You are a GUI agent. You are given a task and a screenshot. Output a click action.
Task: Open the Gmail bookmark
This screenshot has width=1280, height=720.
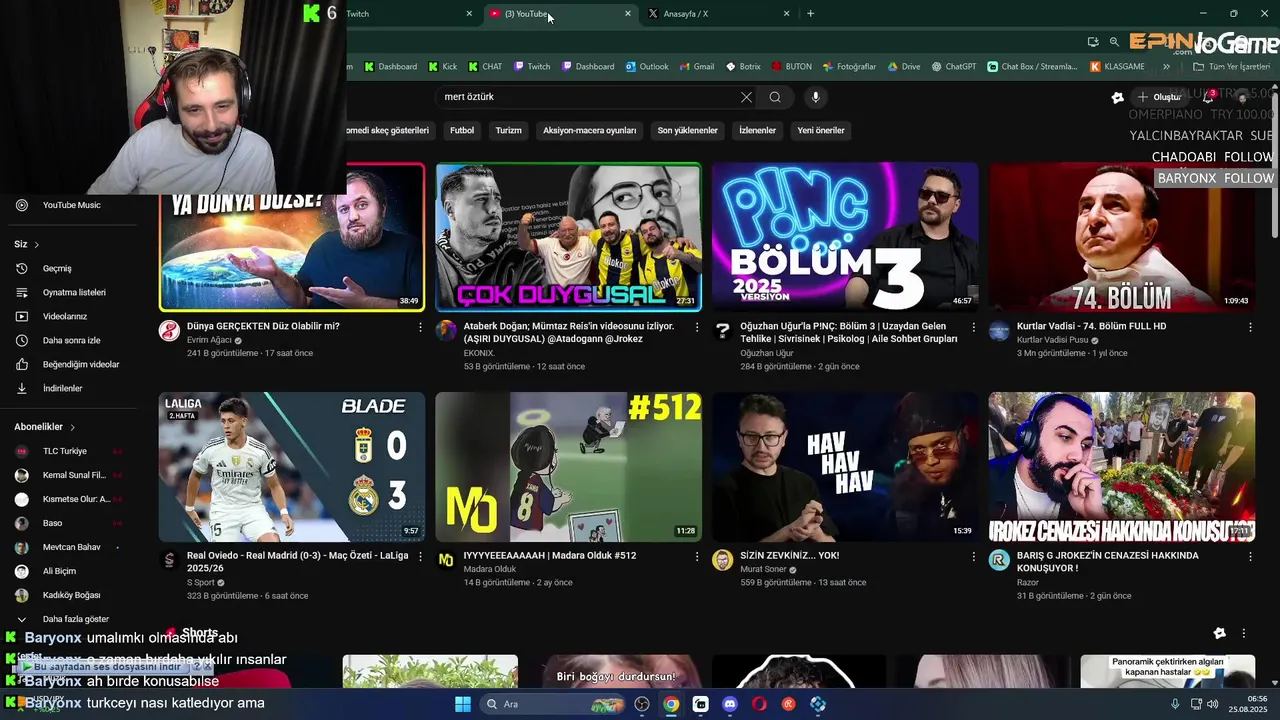pos(696,67)
